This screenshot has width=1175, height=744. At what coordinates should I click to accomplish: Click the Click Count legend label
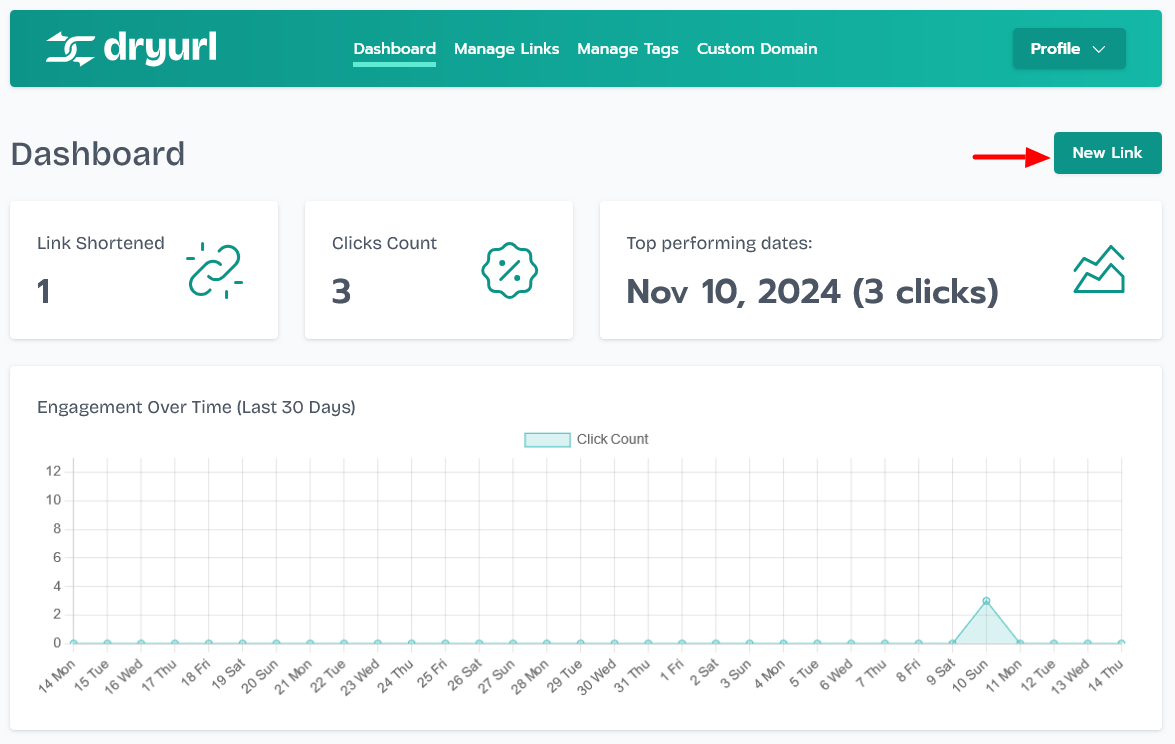tap(612, 440)
